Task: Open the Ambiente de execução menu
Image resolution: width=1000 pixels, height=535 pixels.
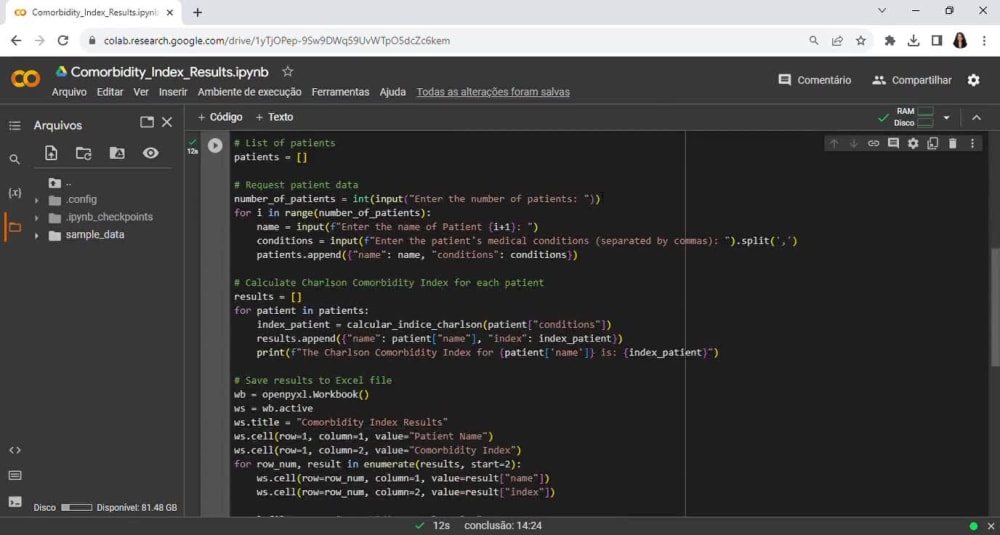Action: pyautogui.click(x=249, y=92)
